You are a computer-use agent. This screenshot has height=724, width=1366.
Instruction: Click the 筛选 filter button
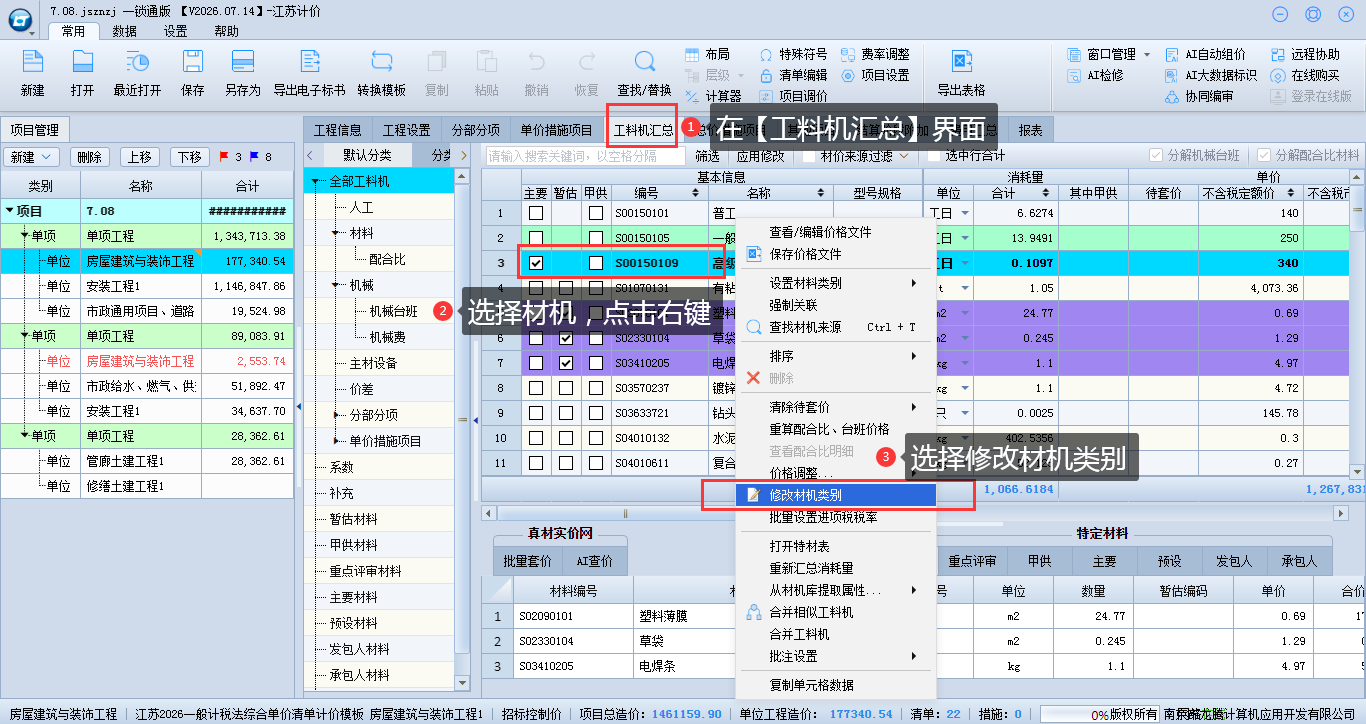707,155
